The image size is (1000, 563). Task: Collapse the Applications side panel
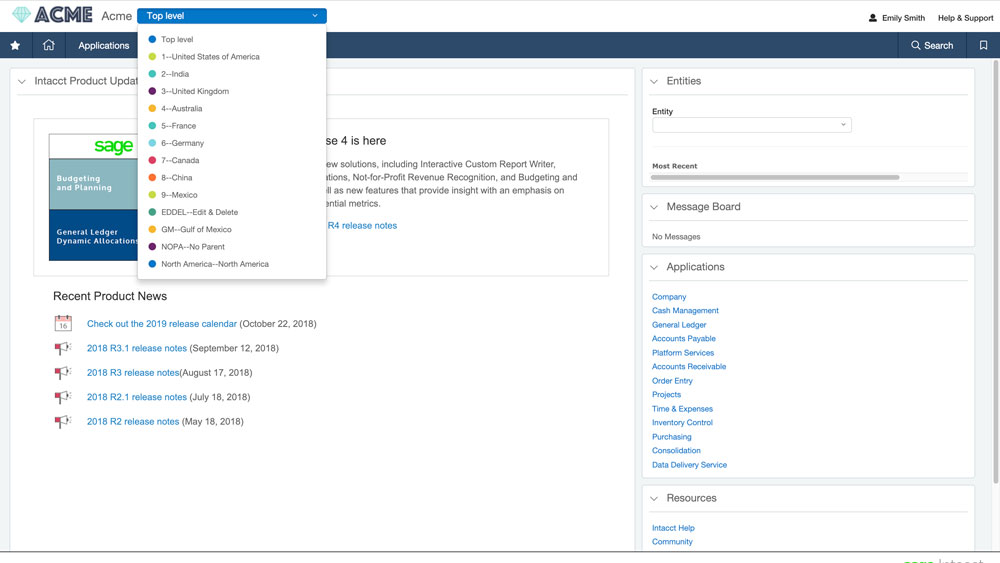654,267
